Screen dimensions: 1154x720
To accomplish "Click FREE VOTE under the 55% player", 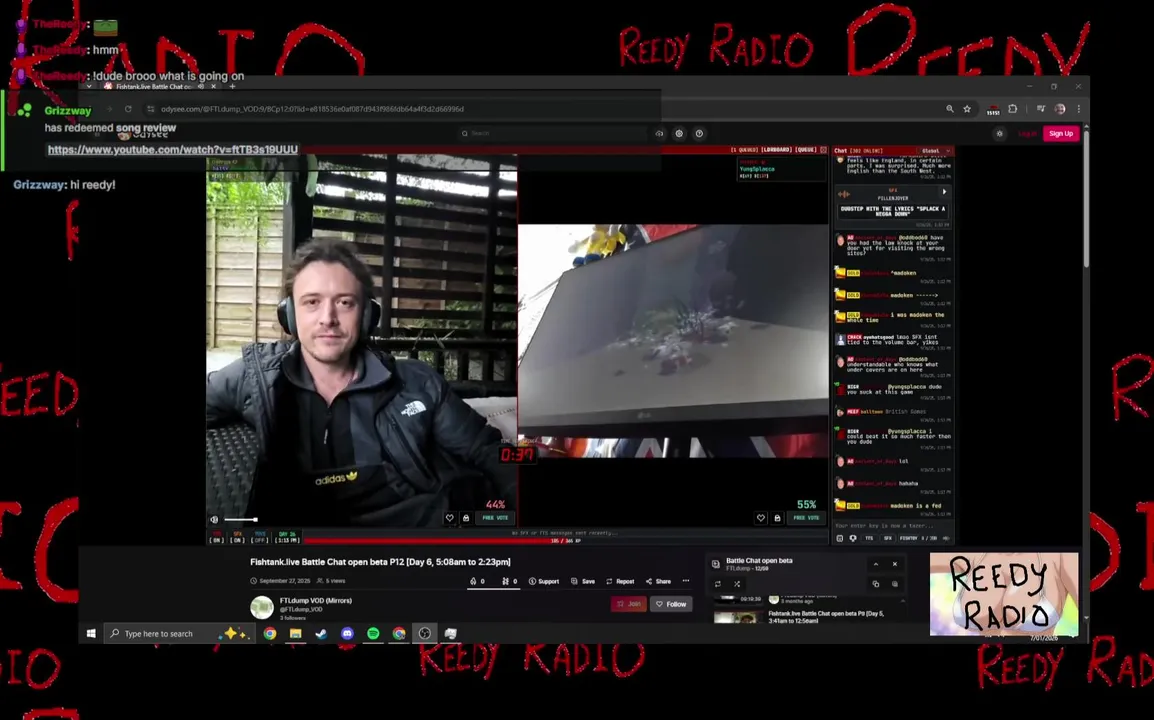I will [x=807, y=518].
